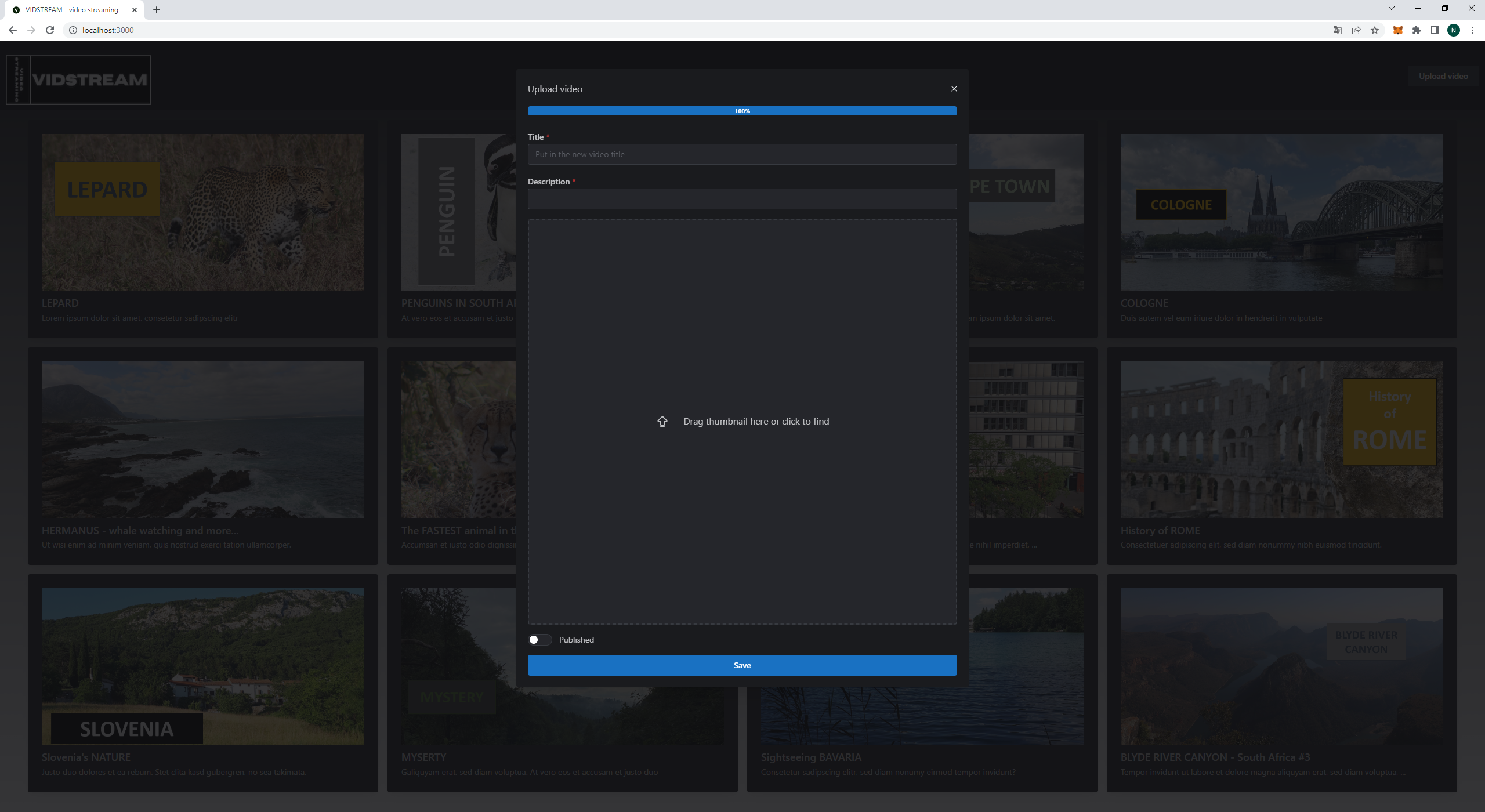Click the thumbnail upload arrow icon
1485x812 pixels.
click(x=662, y=422)
